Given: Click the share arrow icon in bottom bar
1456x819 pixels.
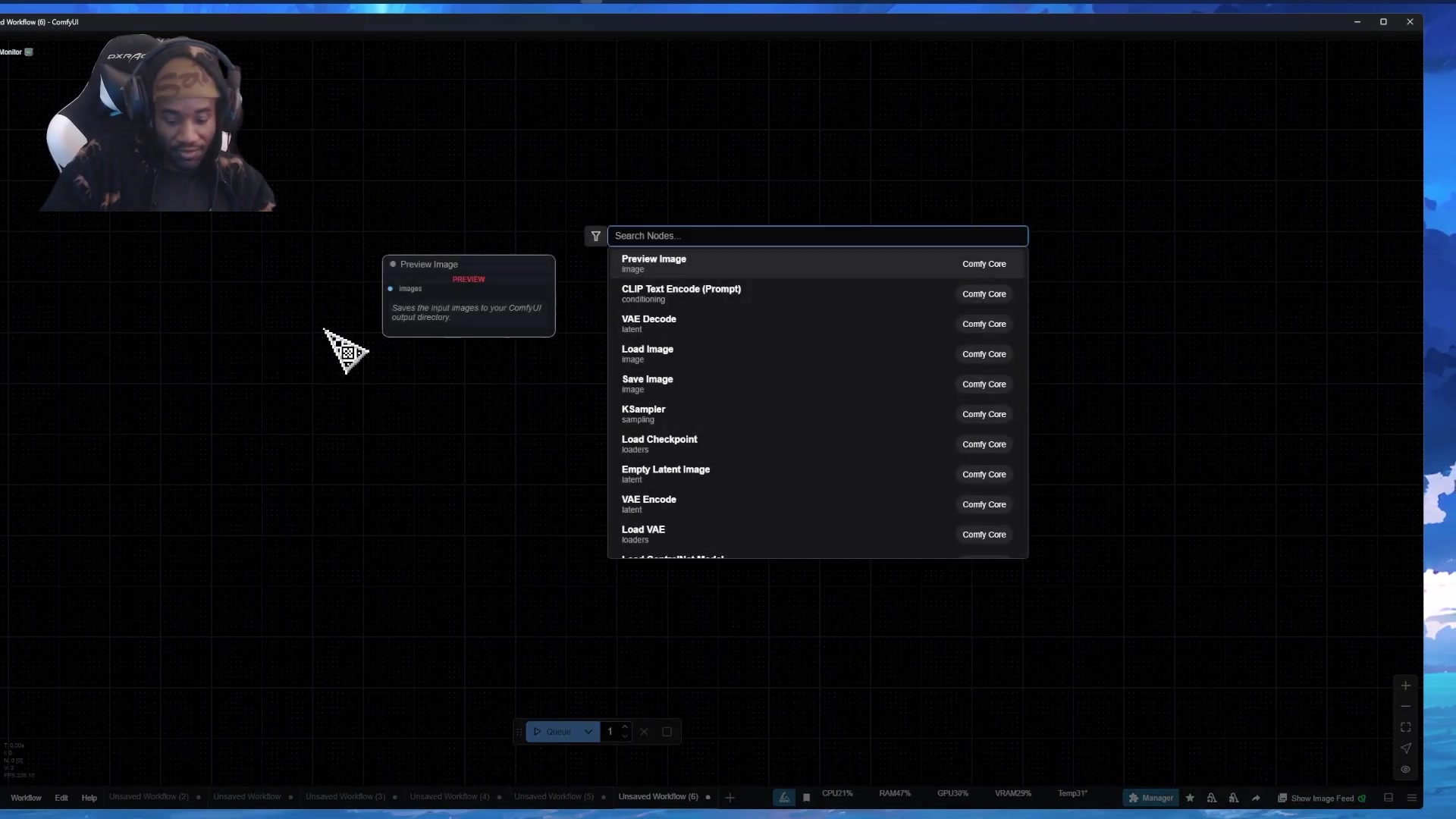Looking at the screenshot, I should click(1256, 798).
